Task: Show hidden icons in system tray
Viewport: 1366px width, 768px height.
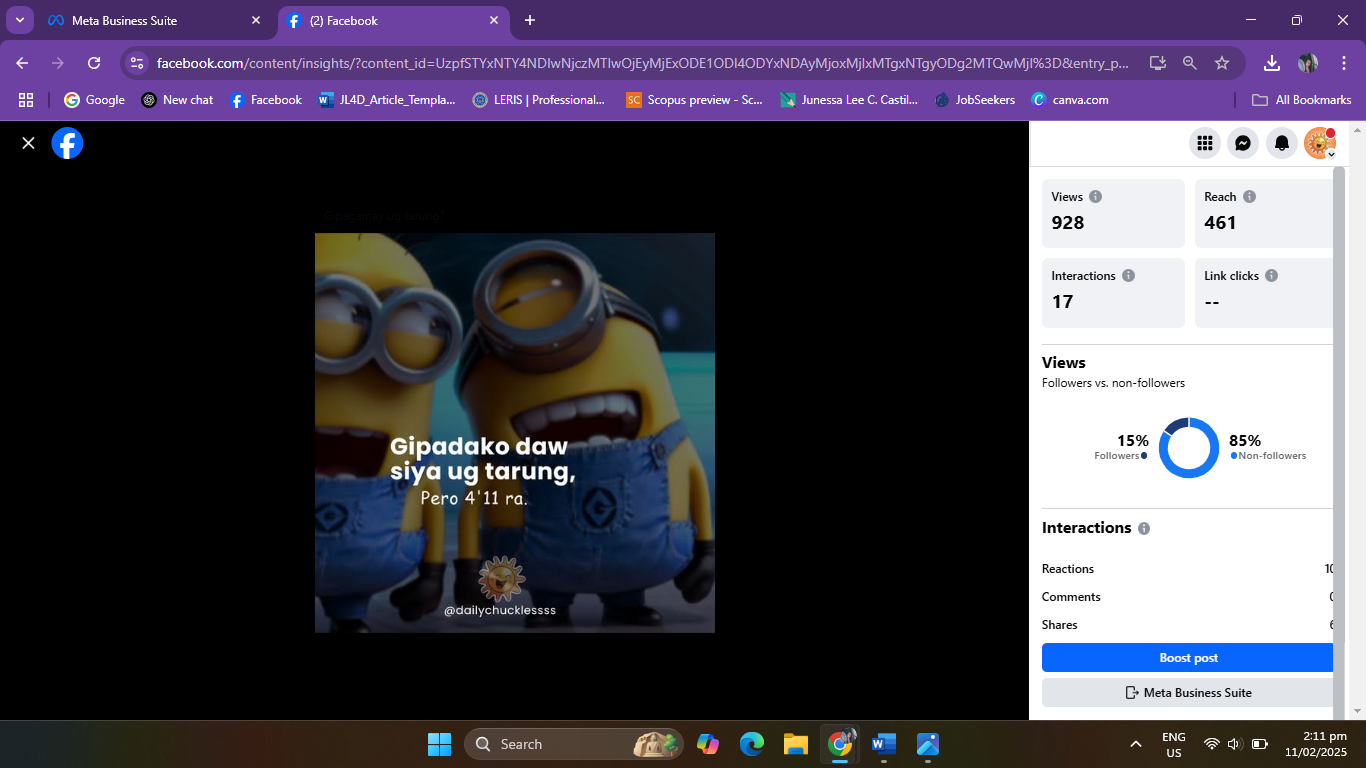Action: [1136, 744]
